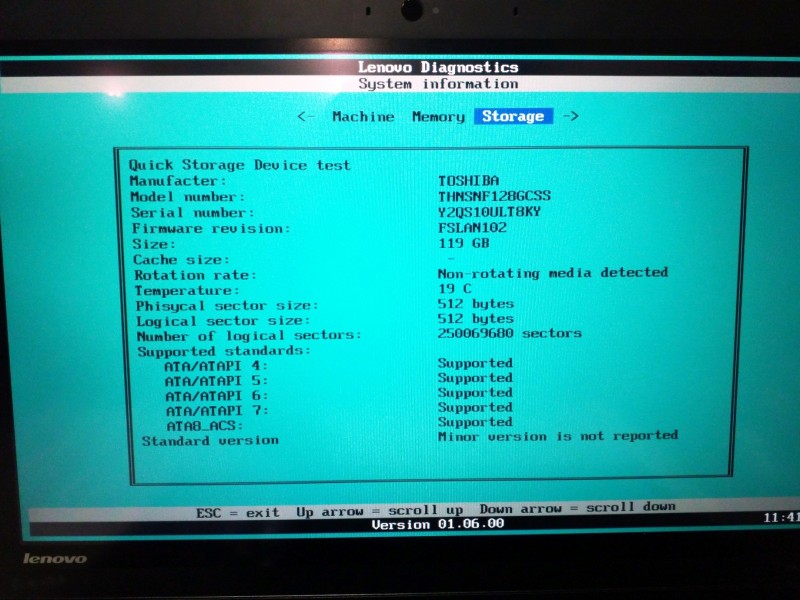The height and width of the screenshot is (600, 800).
Task: Click Down arrow = scroll down hint
Action: [x=578, y=508]
